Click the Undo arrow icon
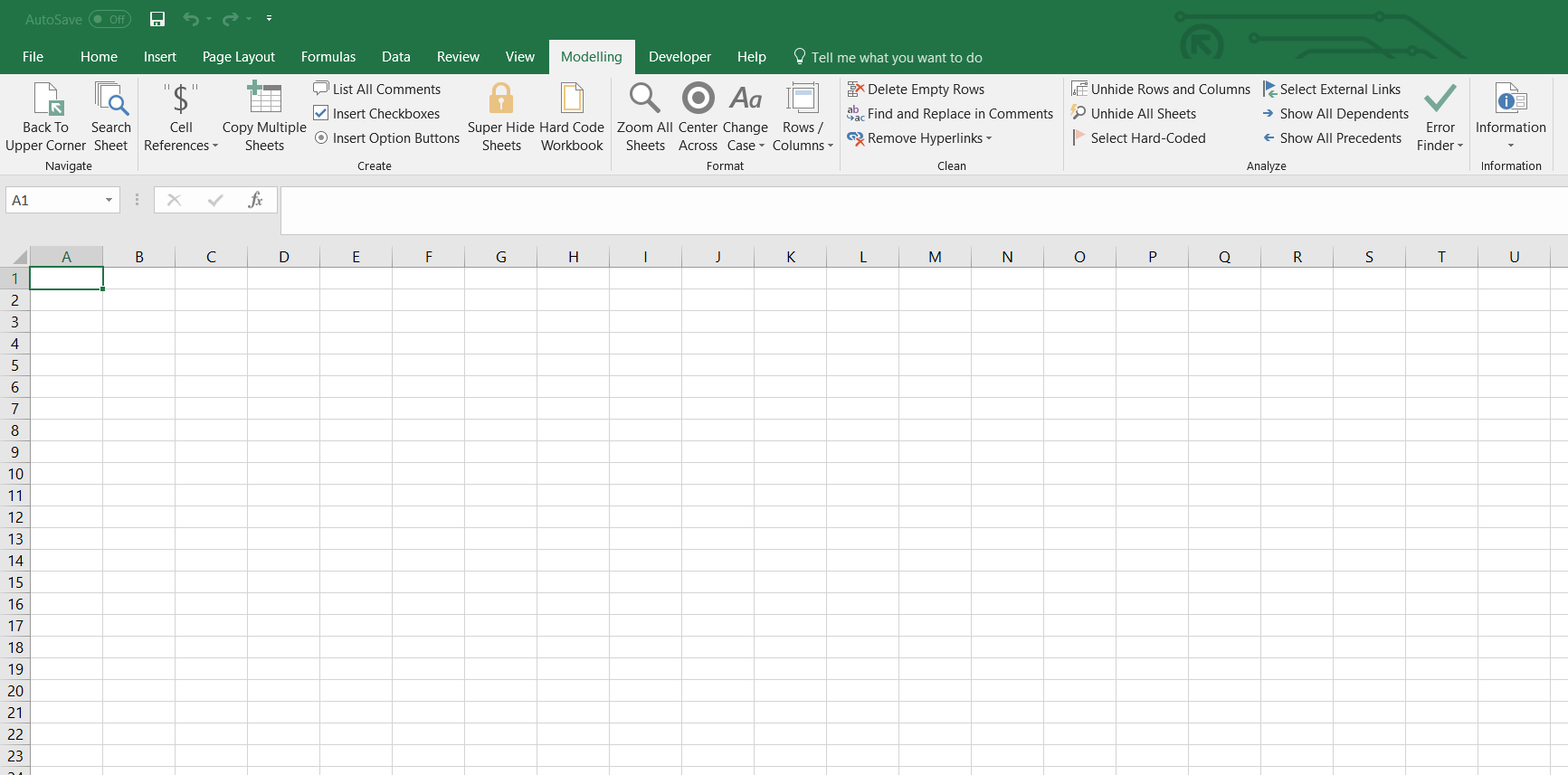Viewport: 1568px width, 775px height. coord(190,19)
